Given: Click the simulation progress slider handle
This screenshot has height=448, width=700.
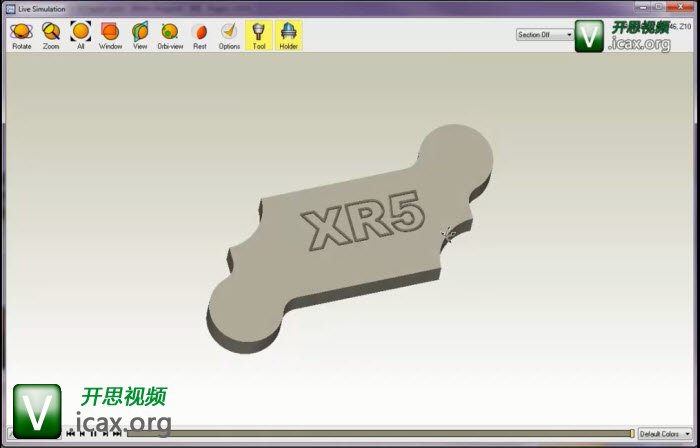Looking at the screenshot, I should click(x=632, y=434).
